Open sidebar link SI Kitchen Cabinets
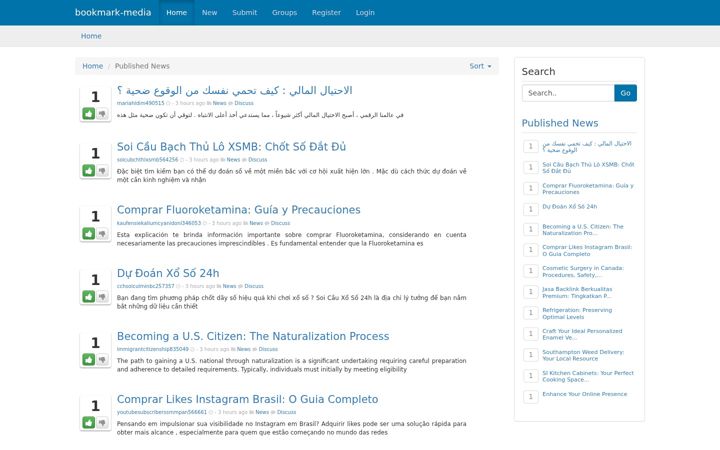This screenshot has width=720, height=450. coord(588,377)
